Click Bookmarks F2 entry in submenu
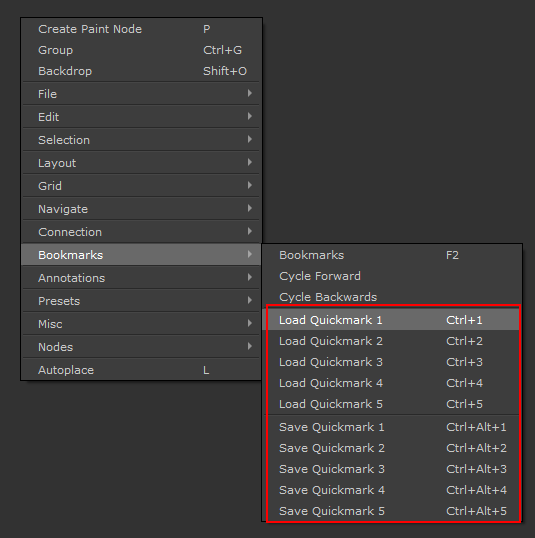The height and width of the screenshot is (538, 535). coord(392,255)
